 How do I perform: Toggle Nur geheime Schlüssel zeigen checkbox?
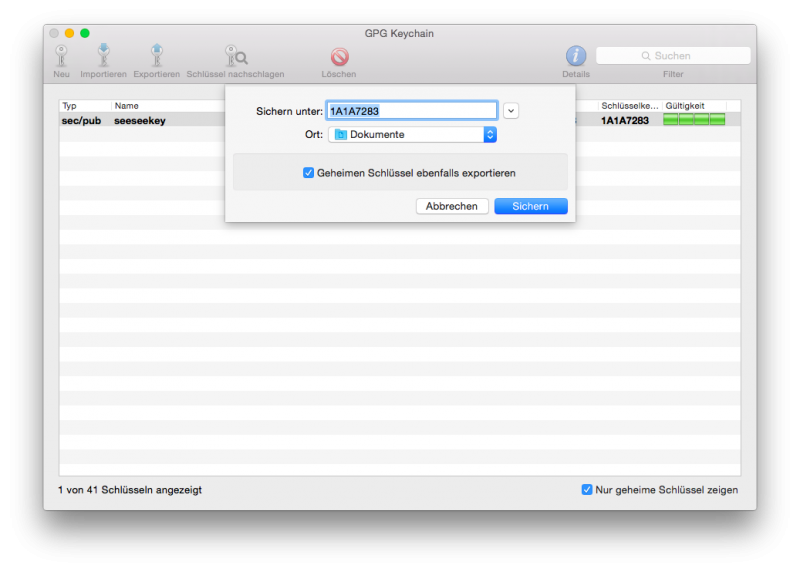[x=587, y=490]
